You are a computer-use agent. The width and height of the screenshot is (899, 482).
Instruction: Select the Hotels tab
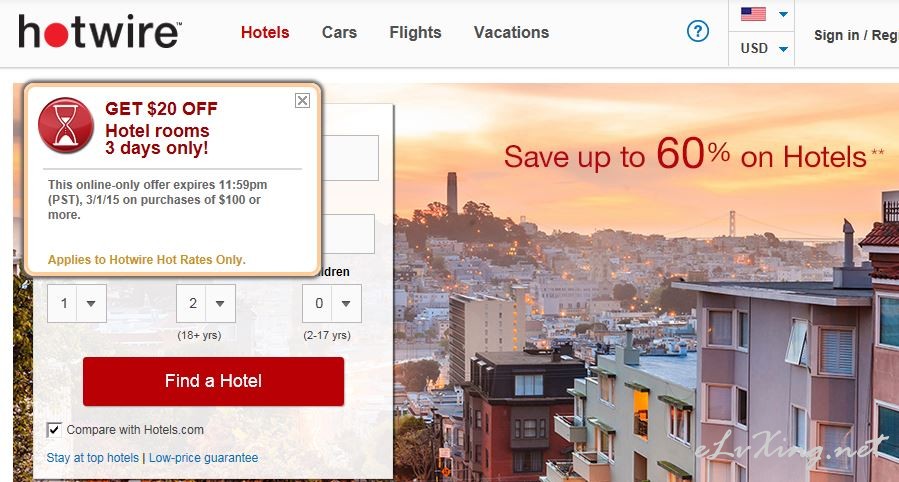pos(265,33)
